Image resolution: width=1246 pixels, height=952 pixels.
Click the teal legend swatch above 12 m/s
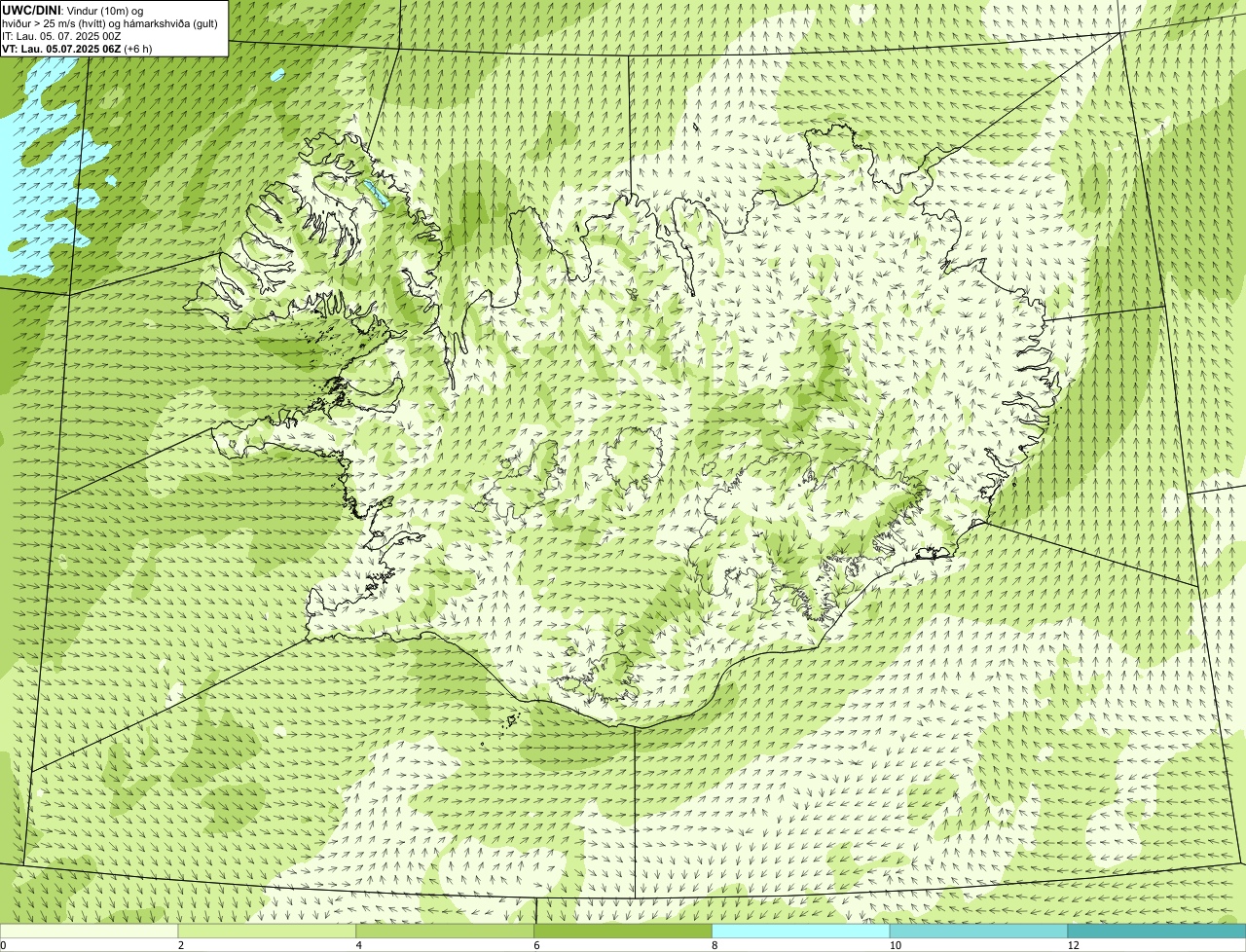[1156, 931]
